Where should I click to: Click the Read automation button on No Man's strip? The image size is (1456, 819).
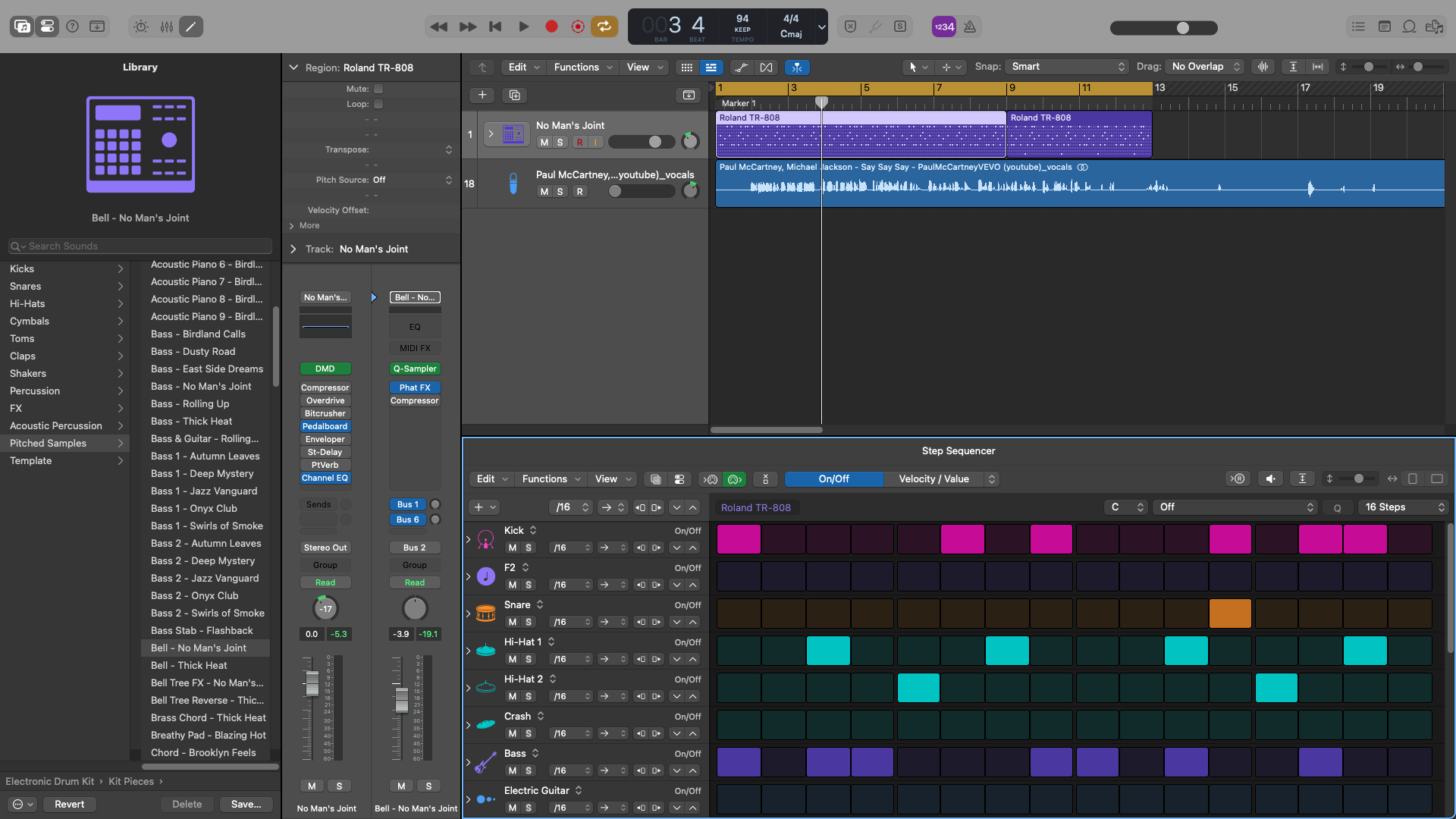325,583
